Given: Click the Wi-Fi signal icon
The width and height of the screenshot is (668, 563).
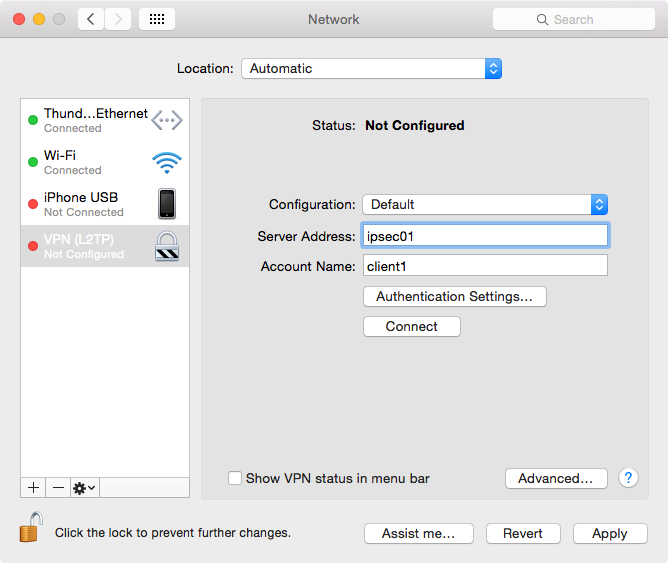Looking at the screenshot, I should (167, 162).
